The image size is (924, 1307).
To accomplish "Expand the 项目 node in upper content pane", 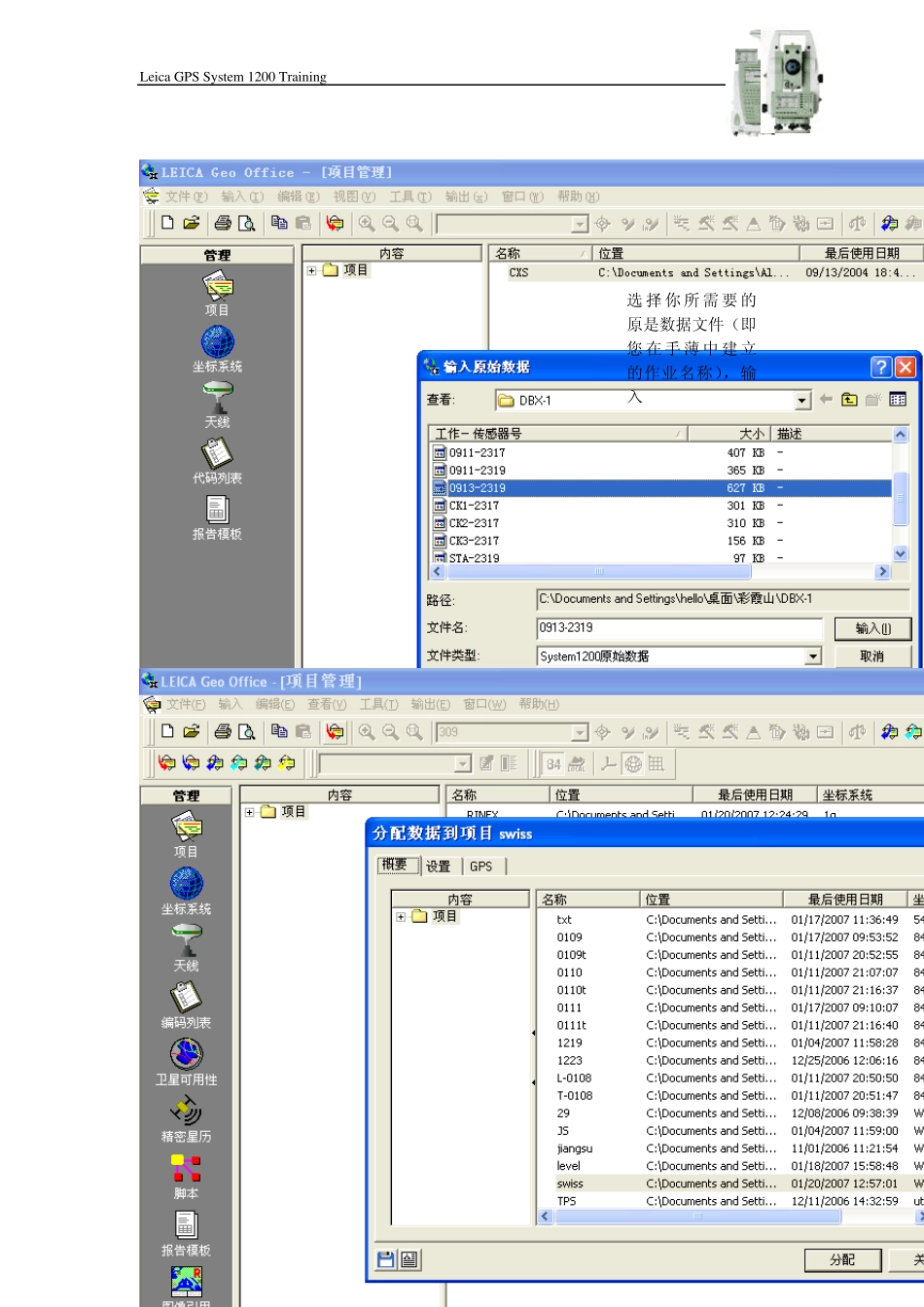I will (311, 270).
